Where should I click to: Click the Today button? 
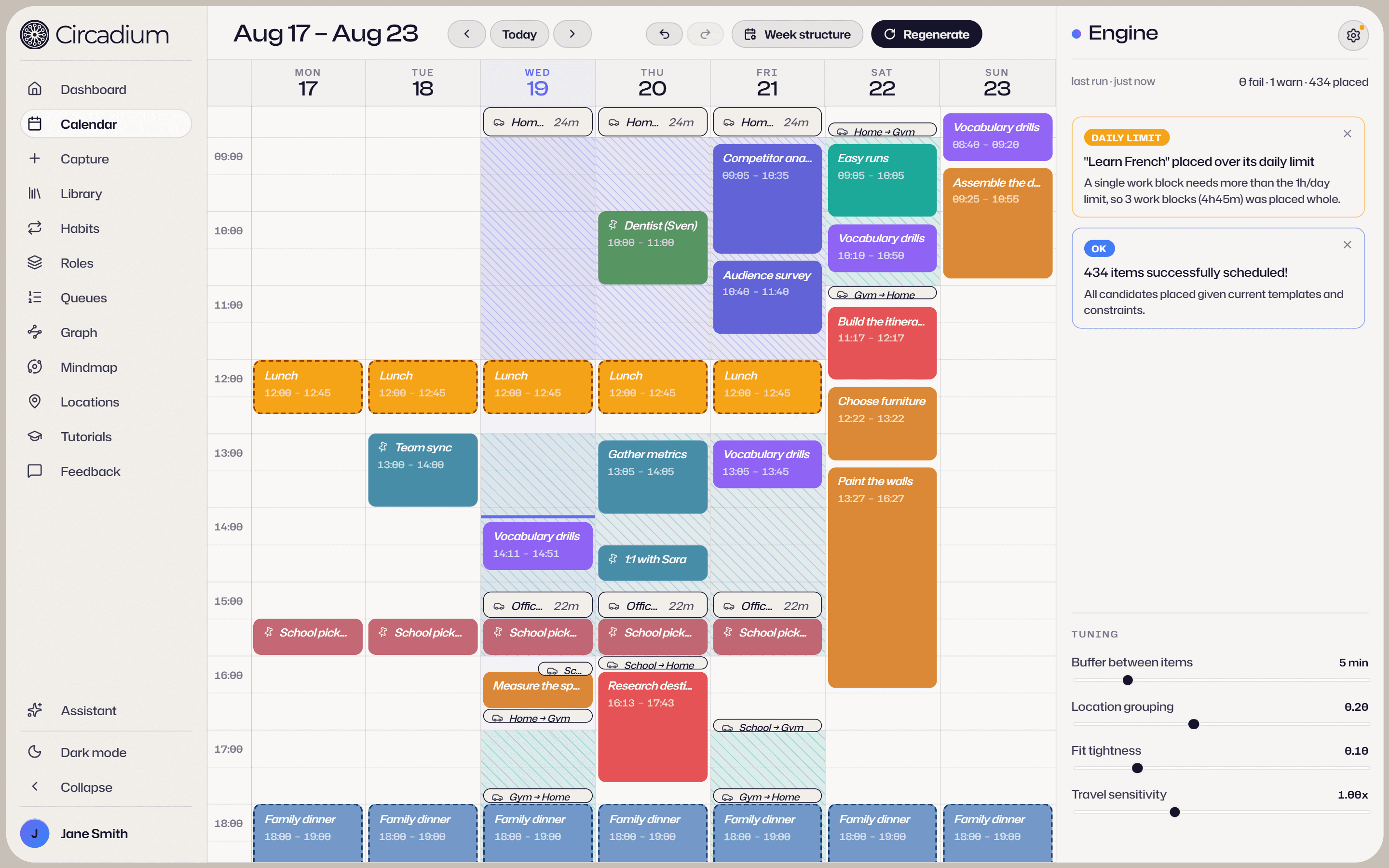click(519, 34)
